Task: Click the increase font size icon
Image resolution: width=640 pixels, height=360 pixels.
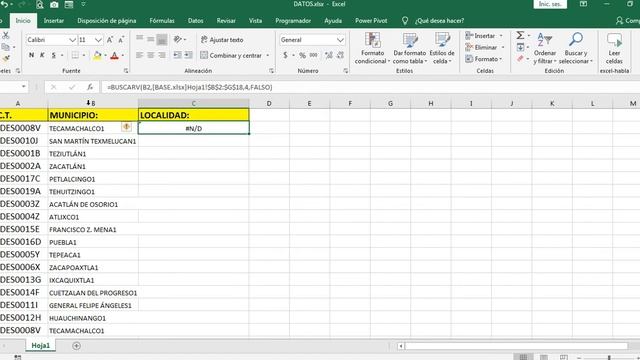Action: [x=110, y=40]
